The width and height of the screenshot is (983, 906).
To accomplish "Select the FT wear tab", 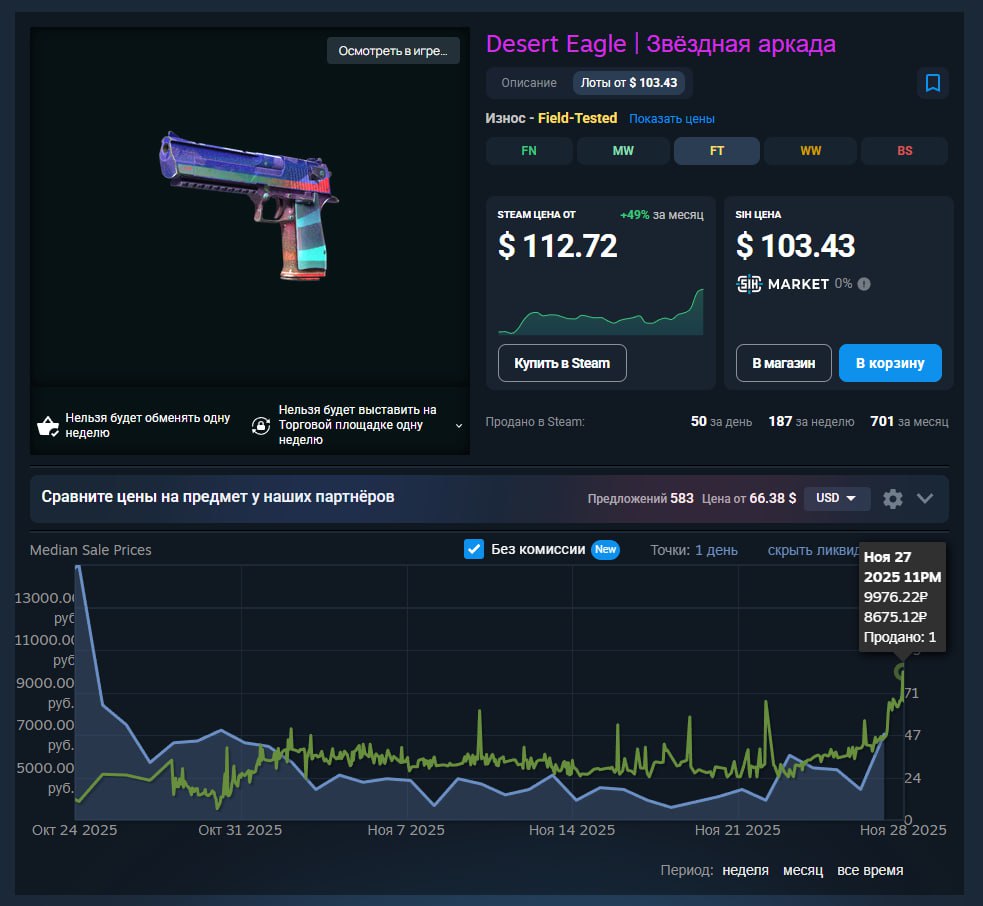I will click(x=717, y=151).
